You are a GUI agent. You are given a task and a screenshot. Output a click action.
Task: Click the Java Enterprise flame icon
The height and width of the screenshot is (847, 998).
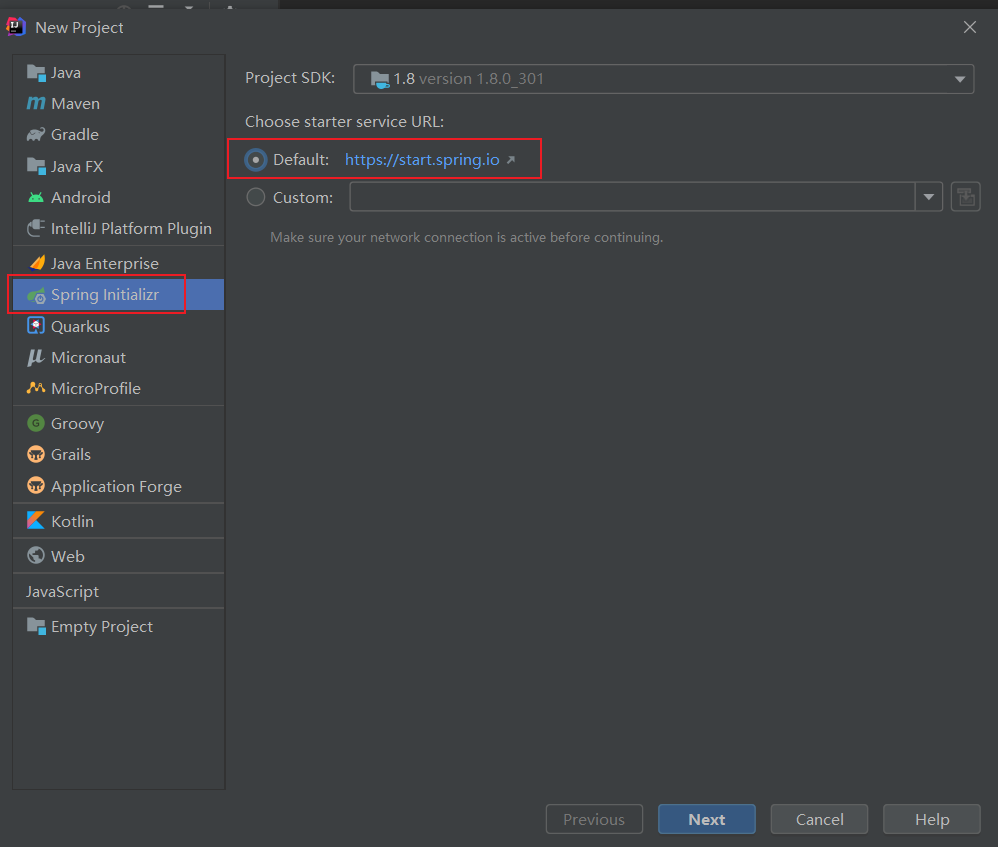click(36, 263)
